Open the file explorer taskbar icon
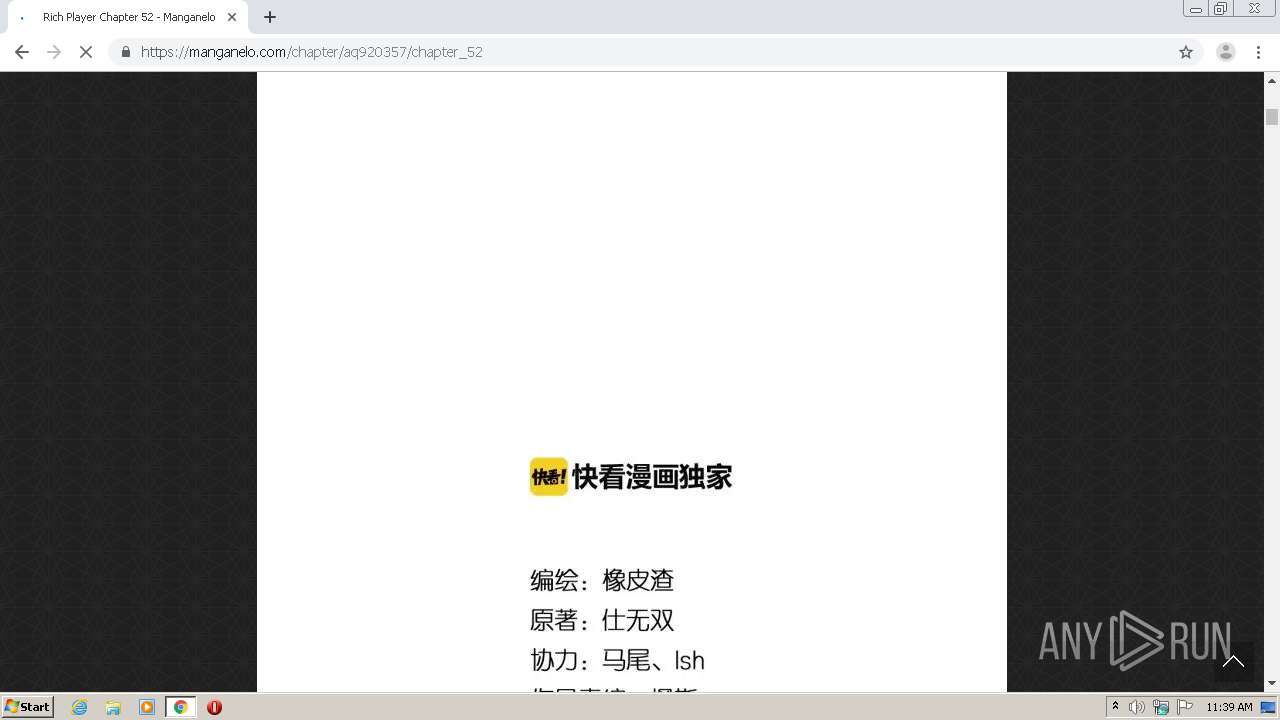The height and width of the screenshot is (720, 1280). click(x=113, y=707)
